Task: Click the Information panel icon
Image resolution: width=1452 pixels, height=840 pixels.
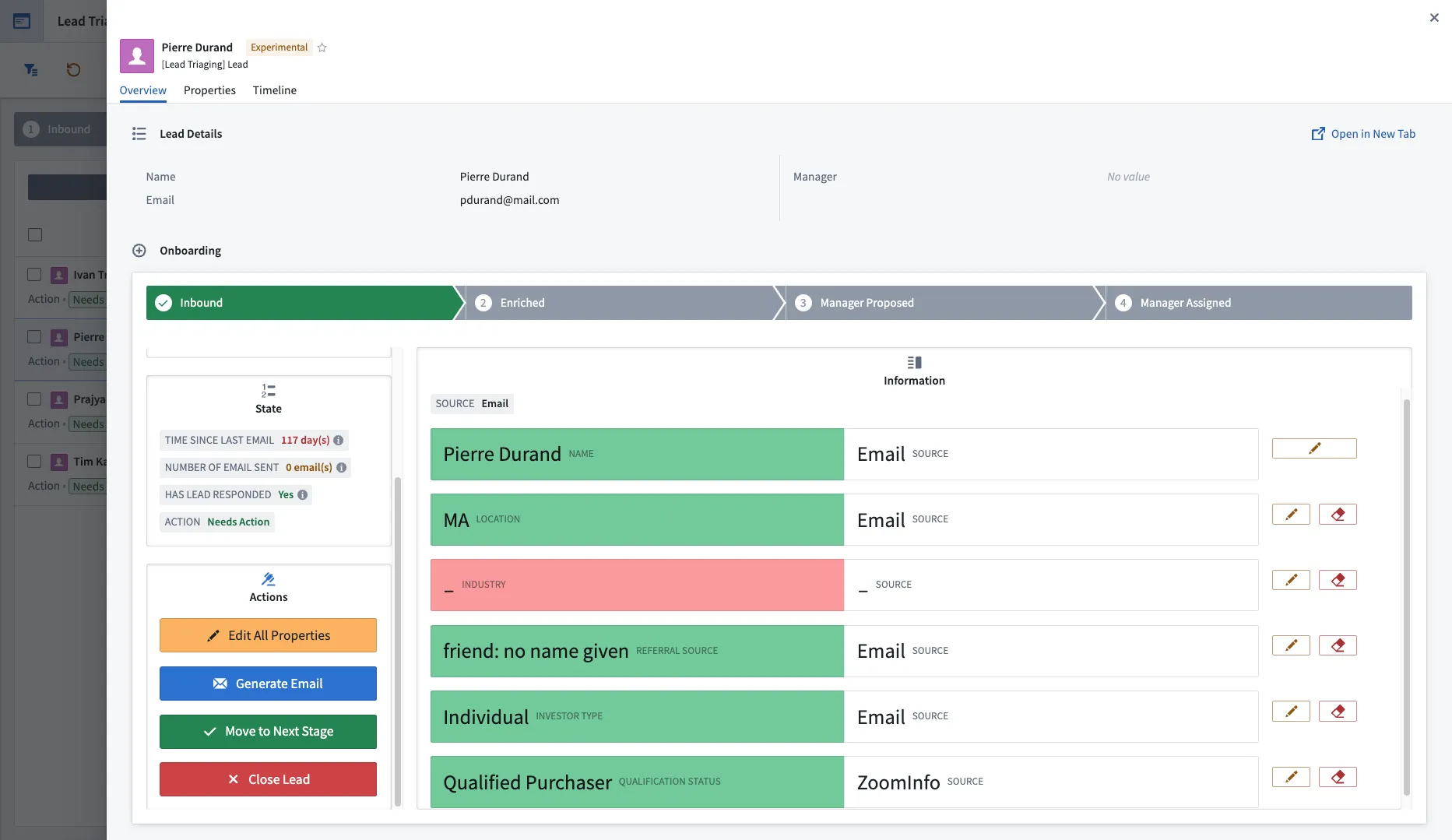Action: (x=915, y=363)
